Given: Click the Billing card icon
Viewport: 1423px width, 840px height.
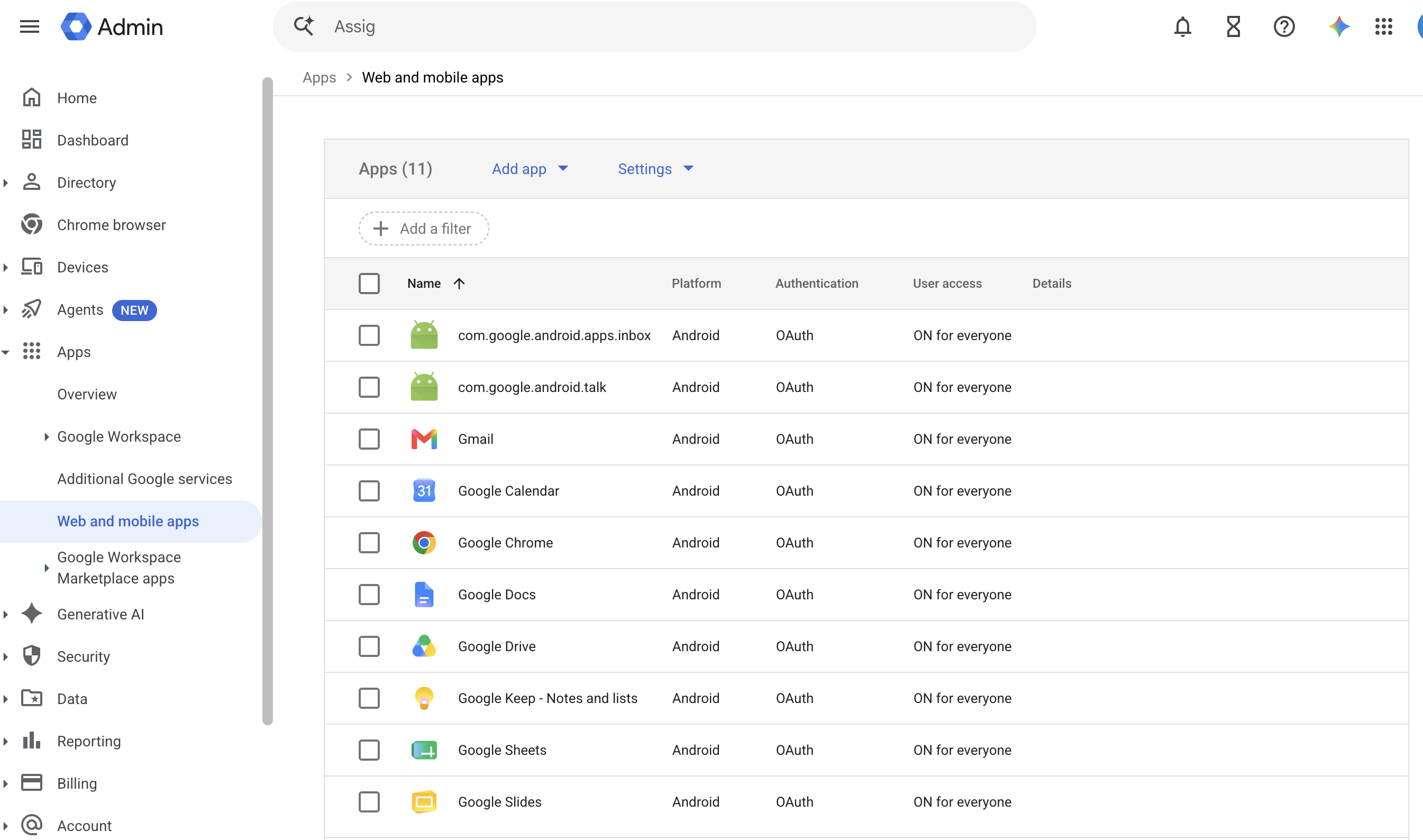Looking at the screenshot, I should pyautogui.click(x=32, y=783).
